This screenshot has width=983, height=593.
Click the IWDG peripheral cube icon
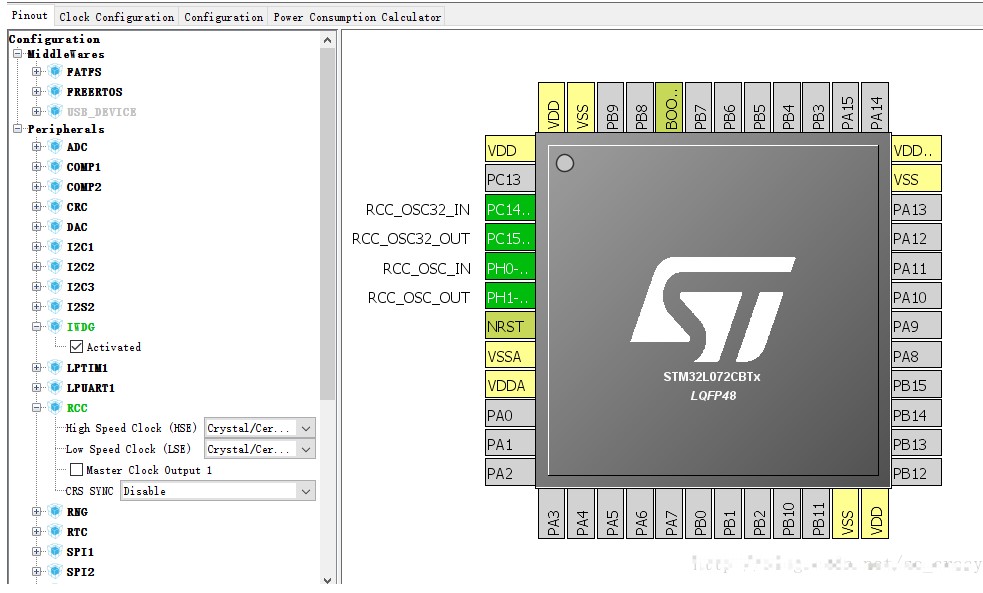point(56,327)
